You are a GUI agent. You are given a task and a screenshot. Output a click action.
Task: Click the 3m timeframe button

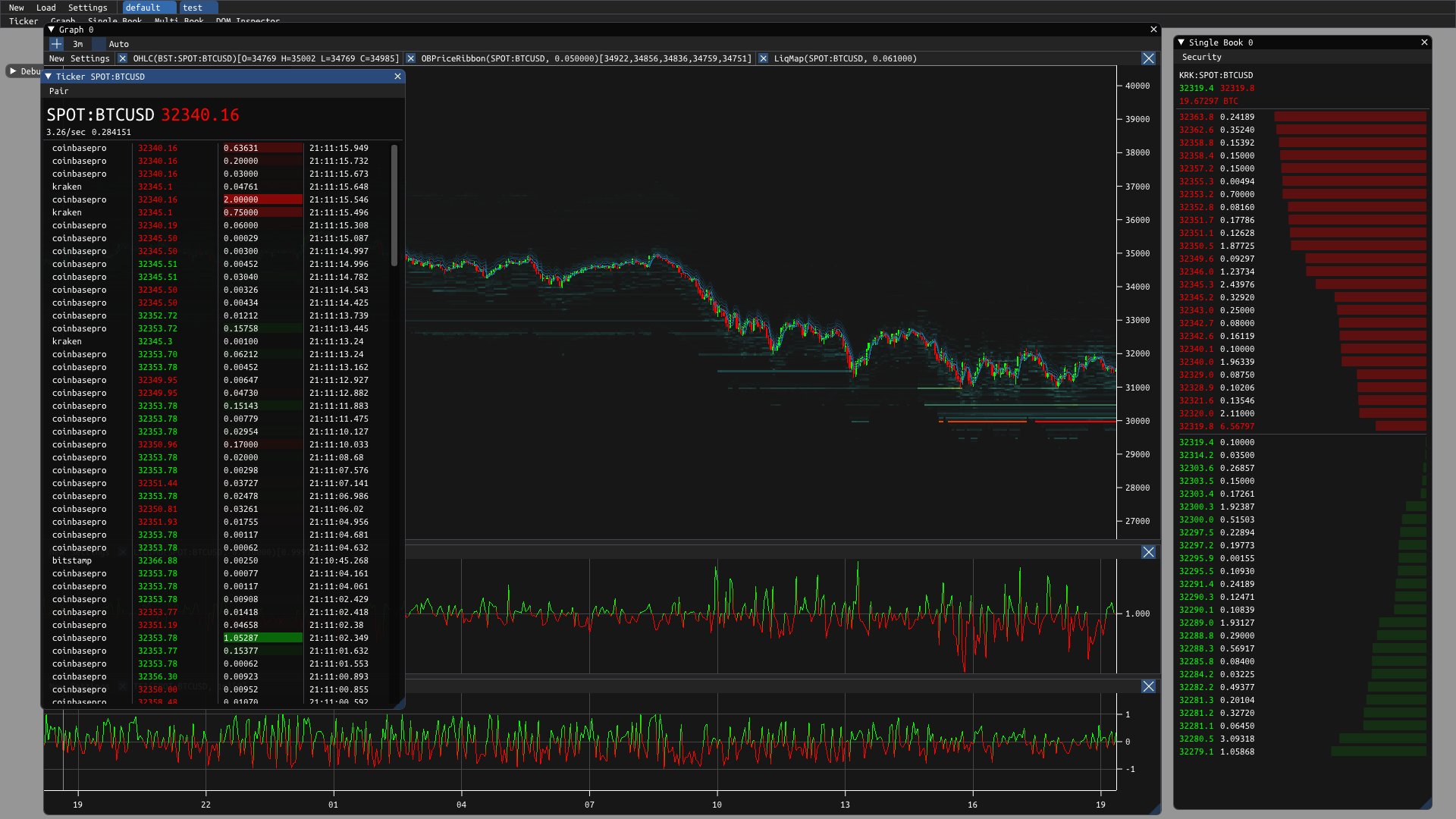78,44
